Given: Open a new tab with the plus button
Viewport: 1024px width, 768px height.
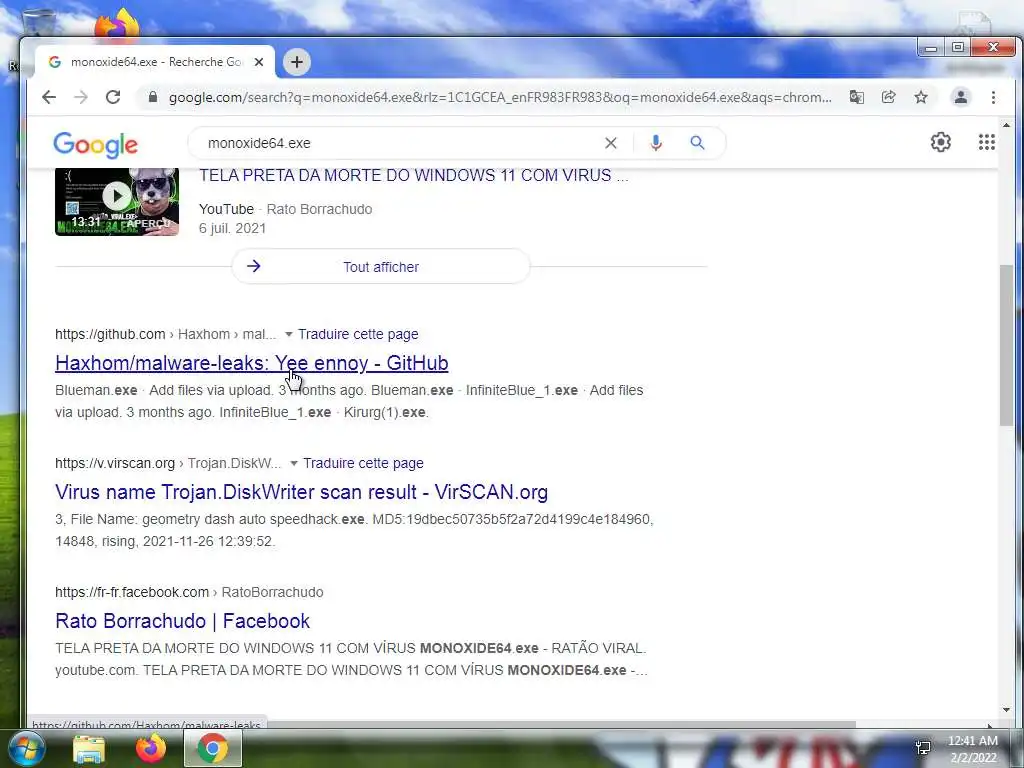Looking at the screenshot, I should (x=296, y=62).
